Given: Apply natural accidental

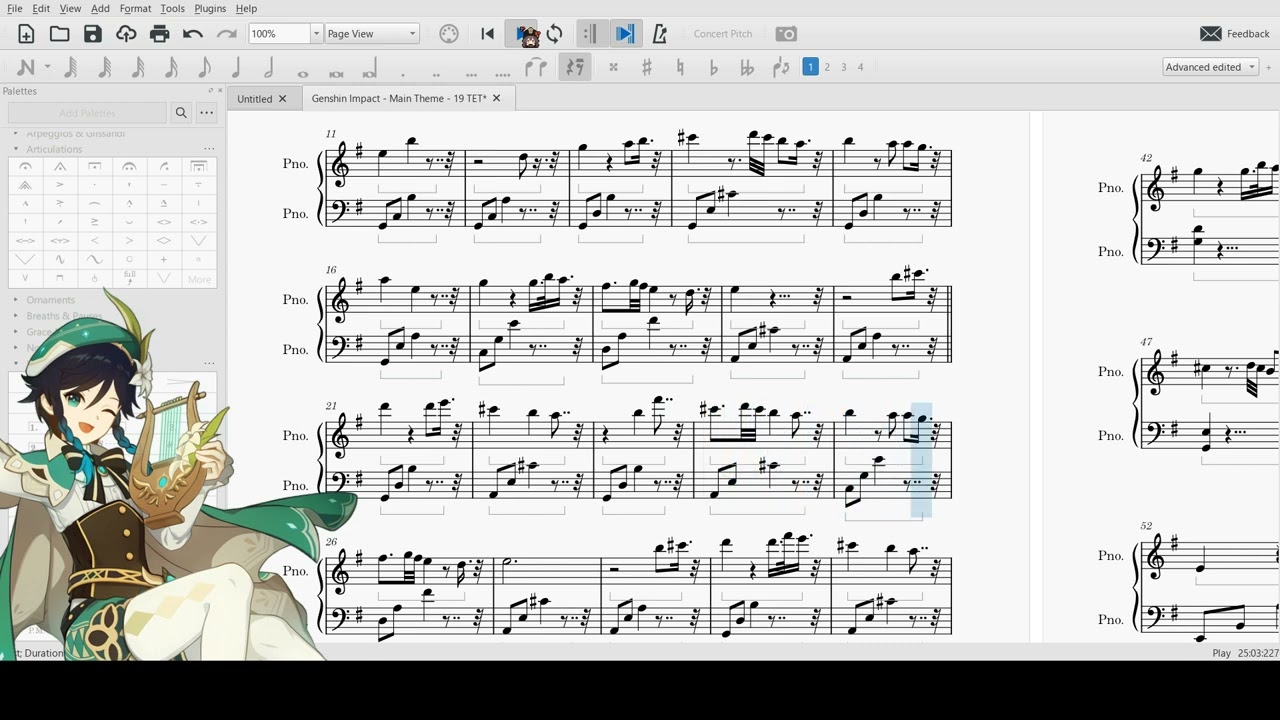Looking at the screenshot, I should coord(680,68).
